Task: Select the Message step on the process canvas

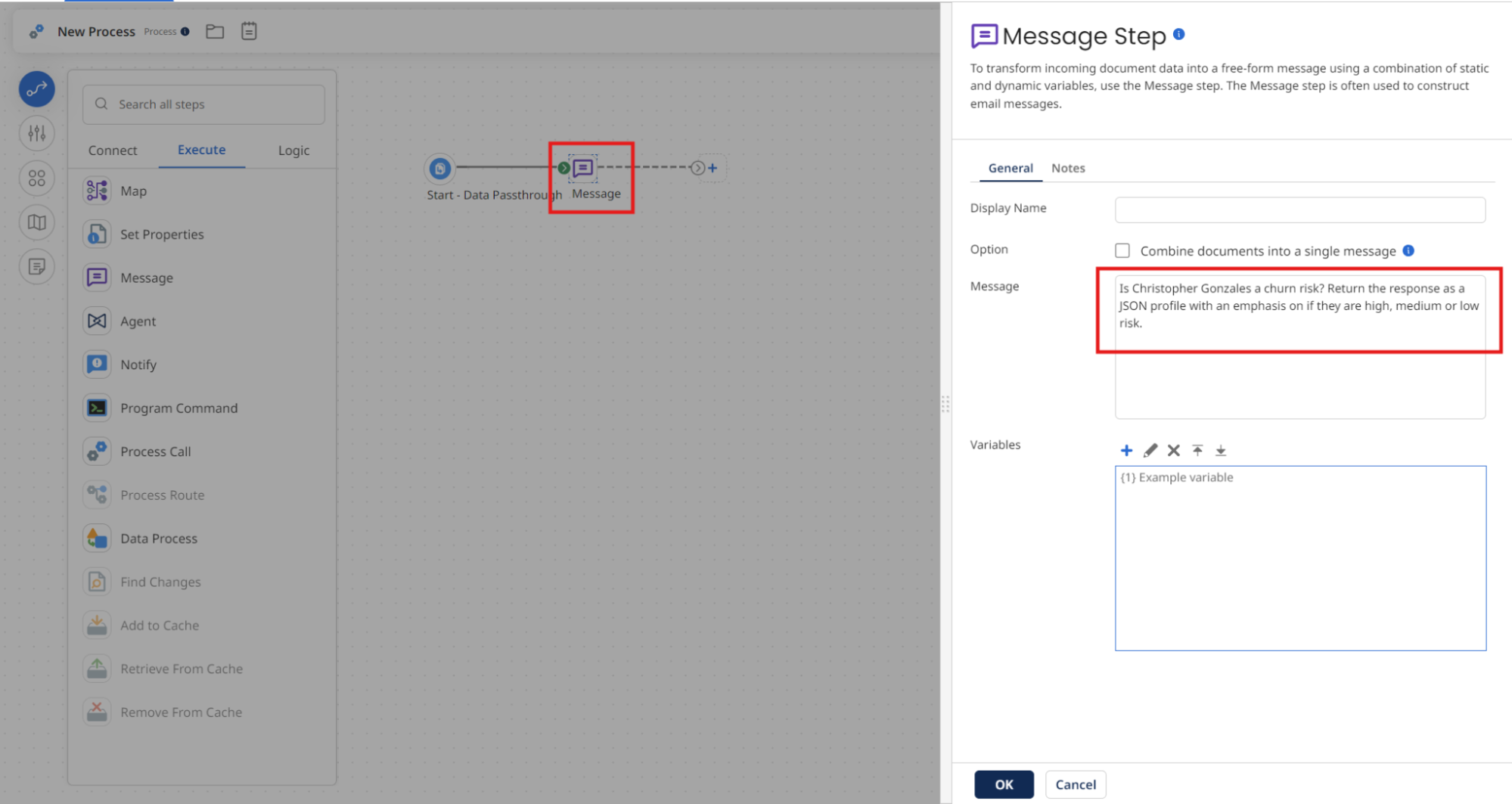Action: click(584, 168)
